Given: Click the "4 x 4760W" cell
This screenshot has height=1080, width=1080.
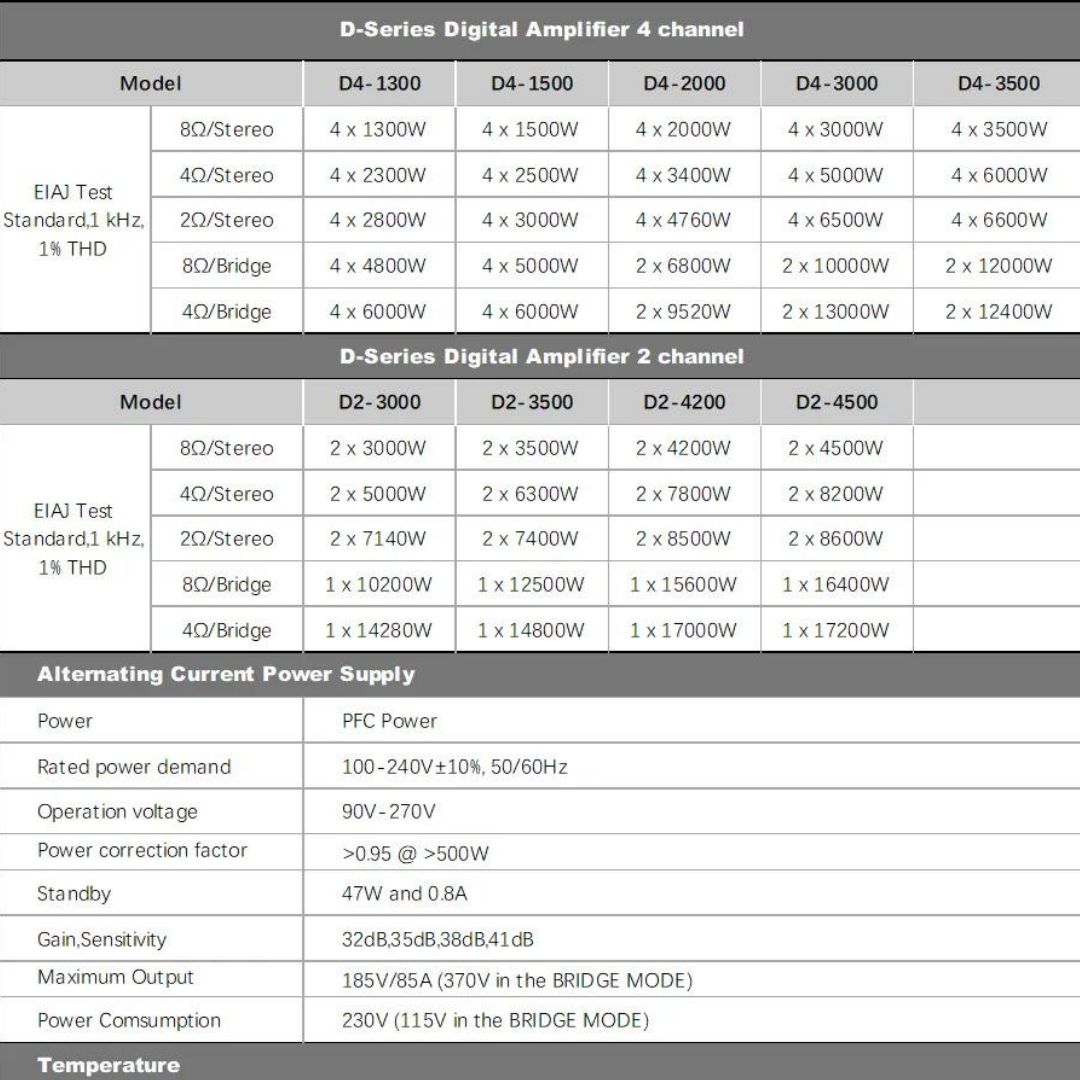Looking at the screenshot, I should (684, 220).
